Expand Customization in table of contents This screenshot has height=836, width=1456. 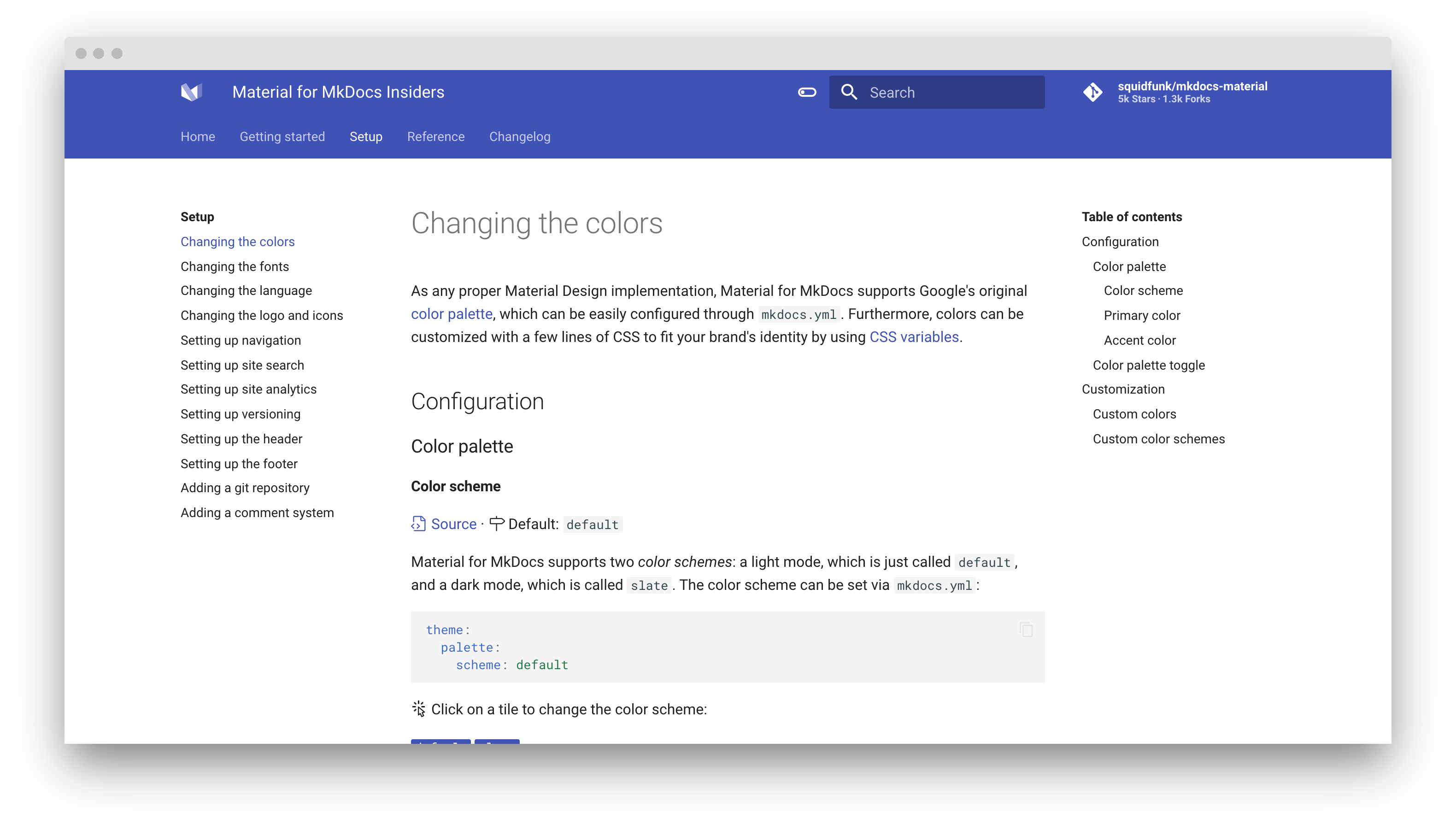(x=1121, y=389)
